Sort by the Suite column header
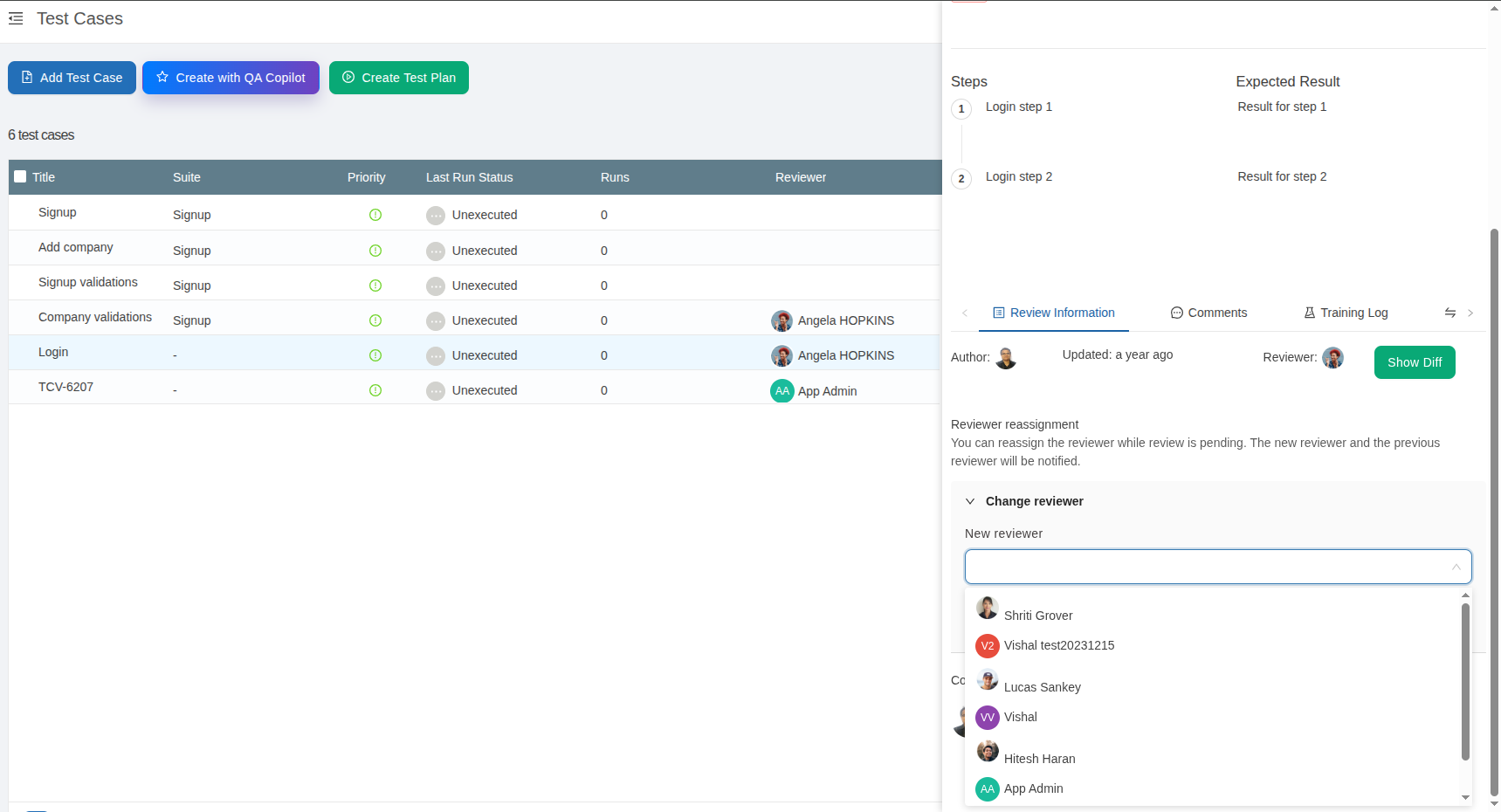Image resolution: width=1501 pixels, height=812 pixels. tap(187, 177)
